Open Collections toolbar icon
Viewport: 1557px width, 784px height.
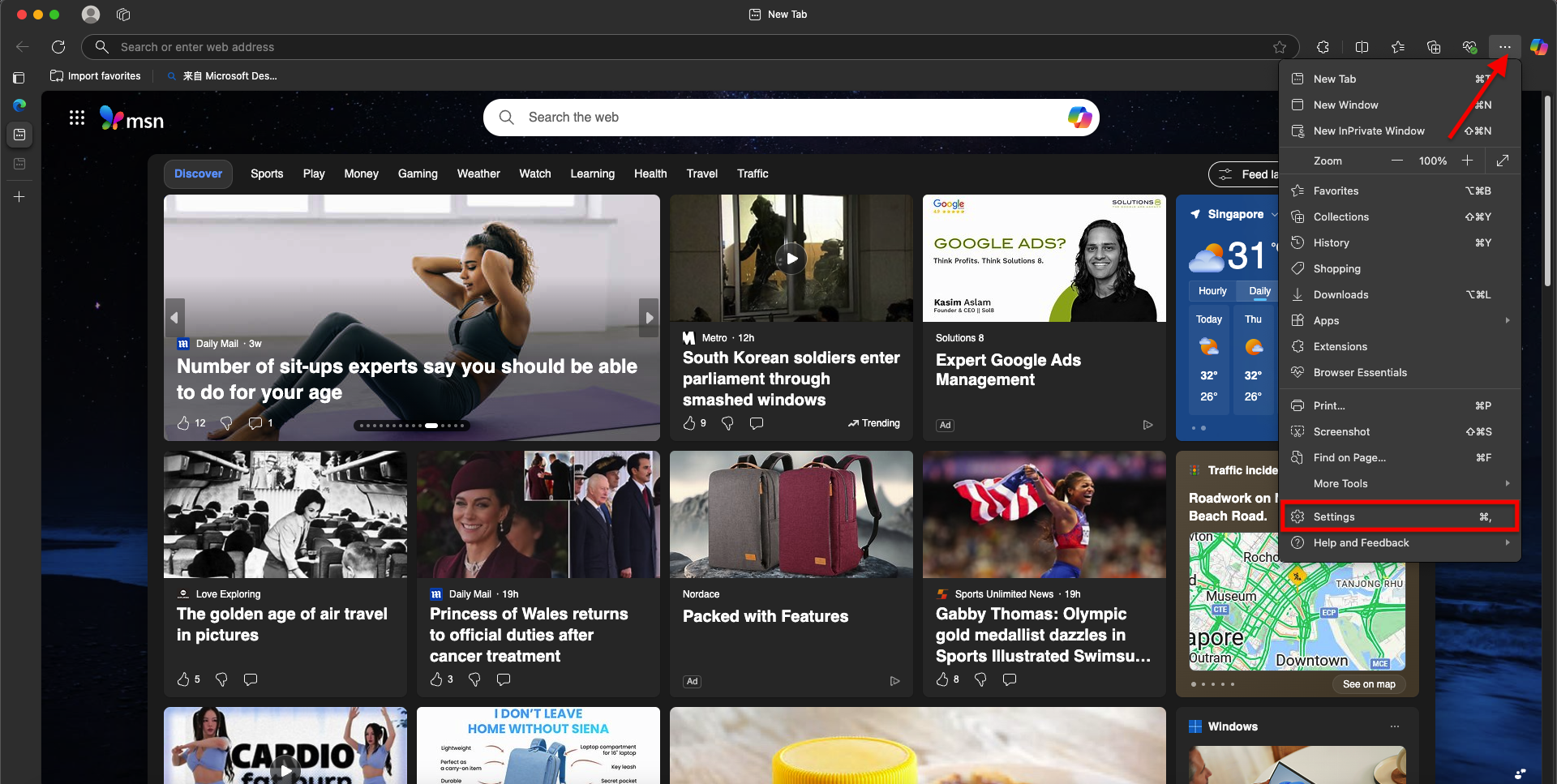[x=1434, y=47]
